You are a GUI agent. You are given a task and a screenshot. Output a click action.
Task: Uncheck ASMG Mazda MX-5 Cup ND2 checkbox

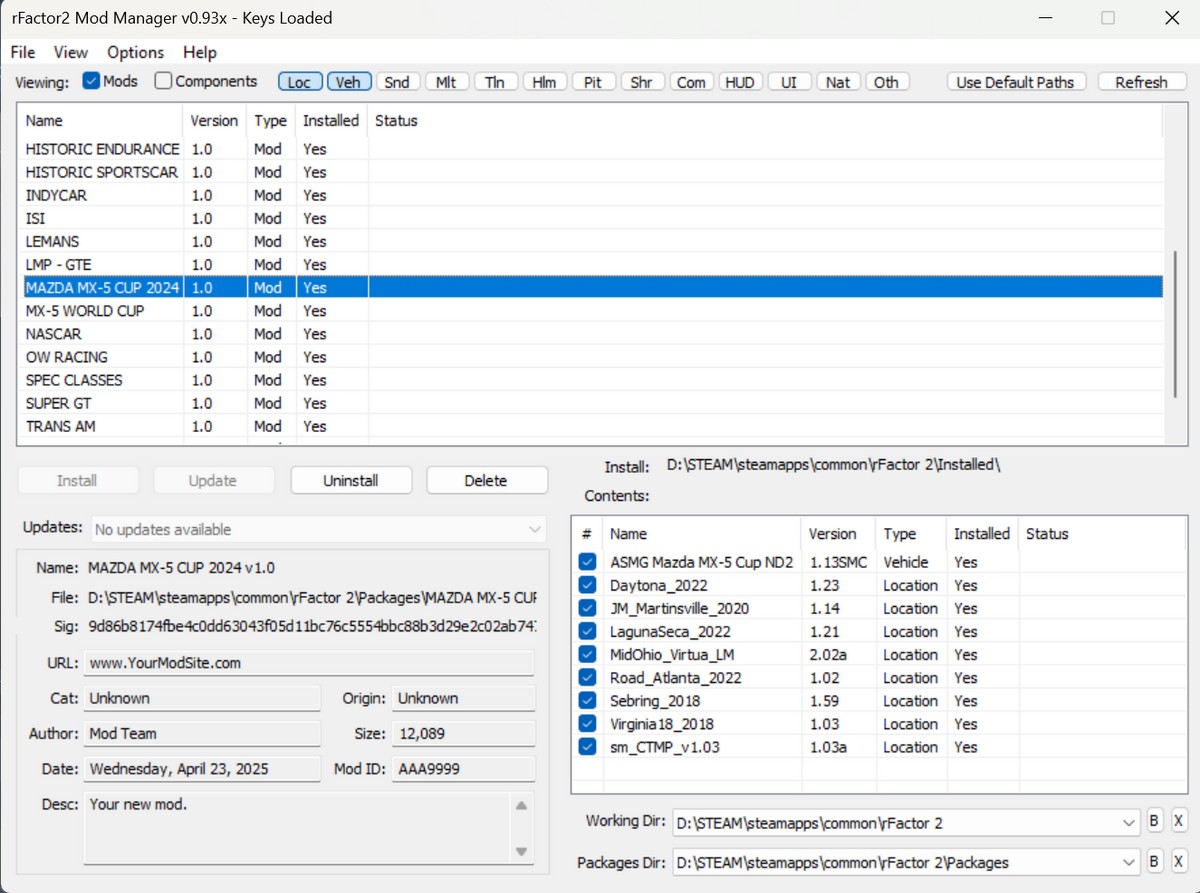588,562
